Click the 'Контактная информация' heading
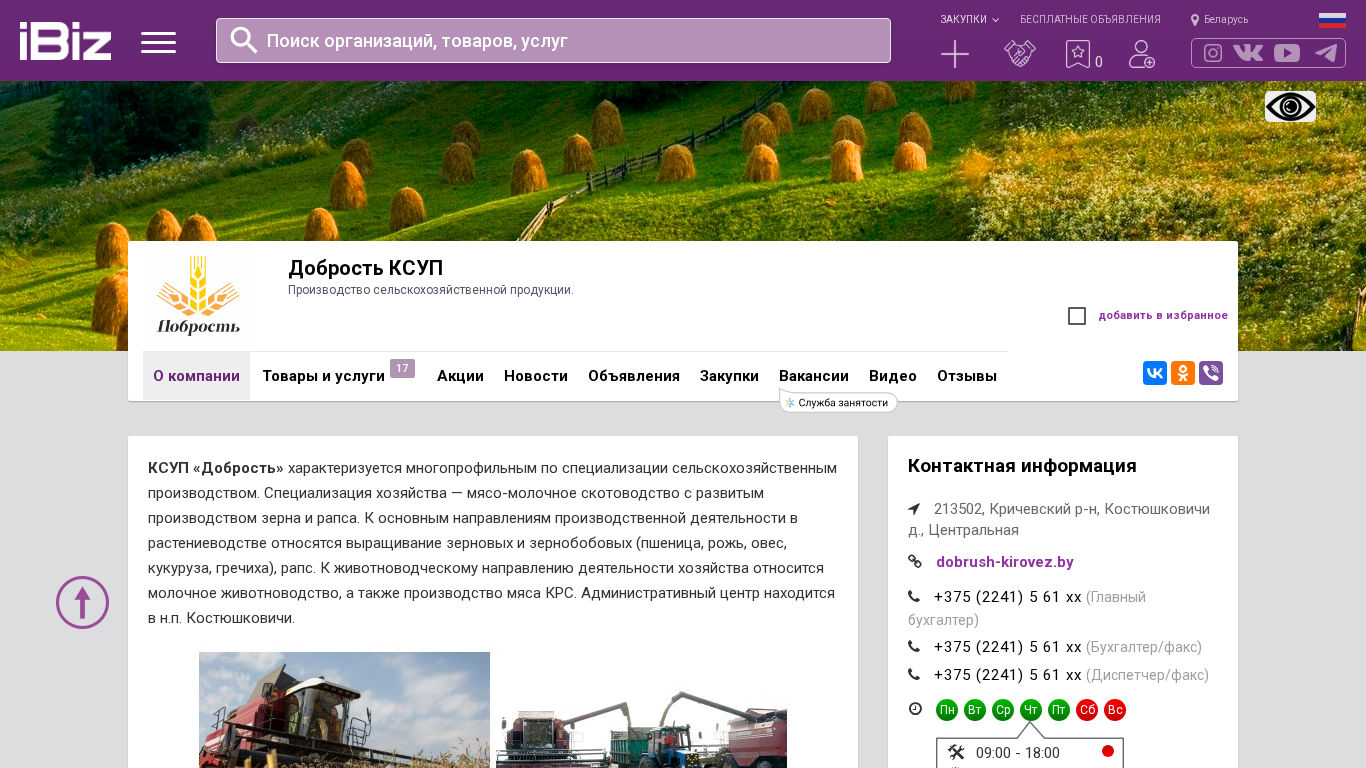Viewport: 1366px width, 768px height. (x=1022, y=466)
